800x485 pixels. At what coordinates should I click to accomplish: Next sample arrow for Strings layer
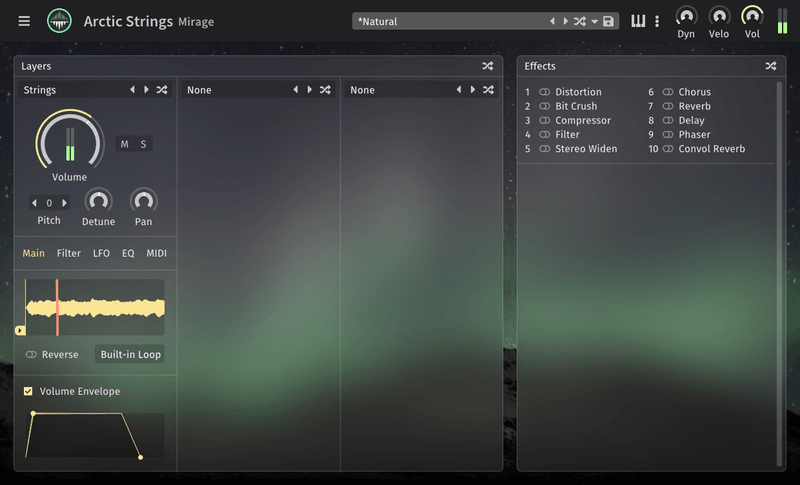(x=146, y=90)
